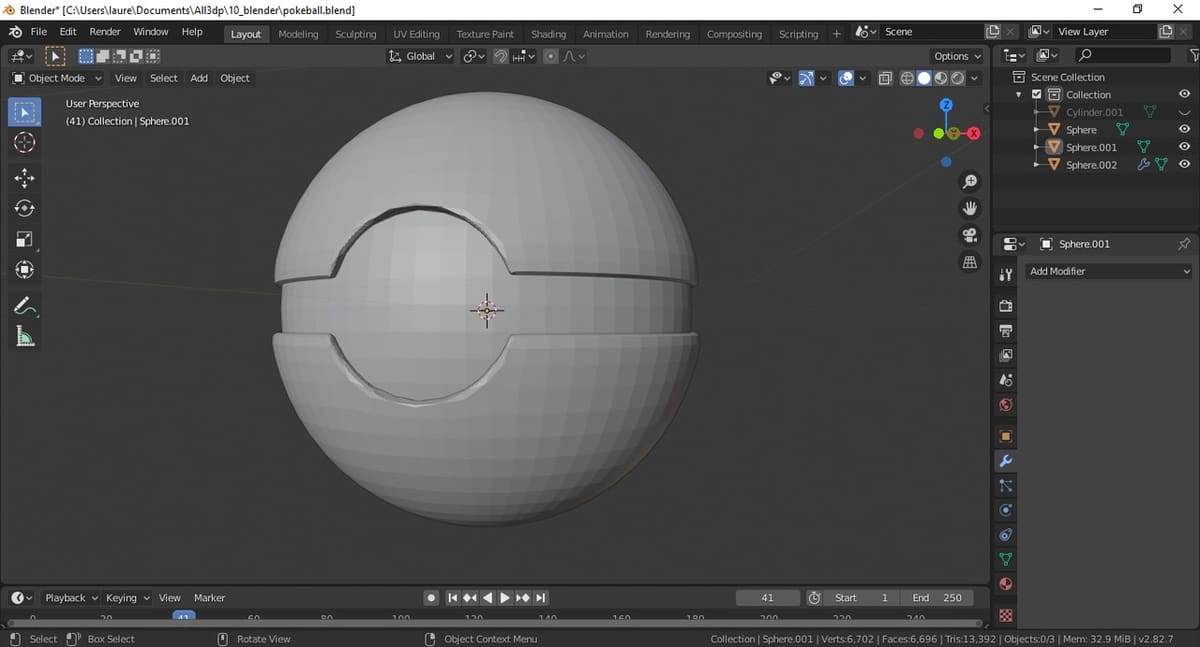The image size is (1200, 647).
Task: Open the Options dropdown
Action: coord(957,56)
